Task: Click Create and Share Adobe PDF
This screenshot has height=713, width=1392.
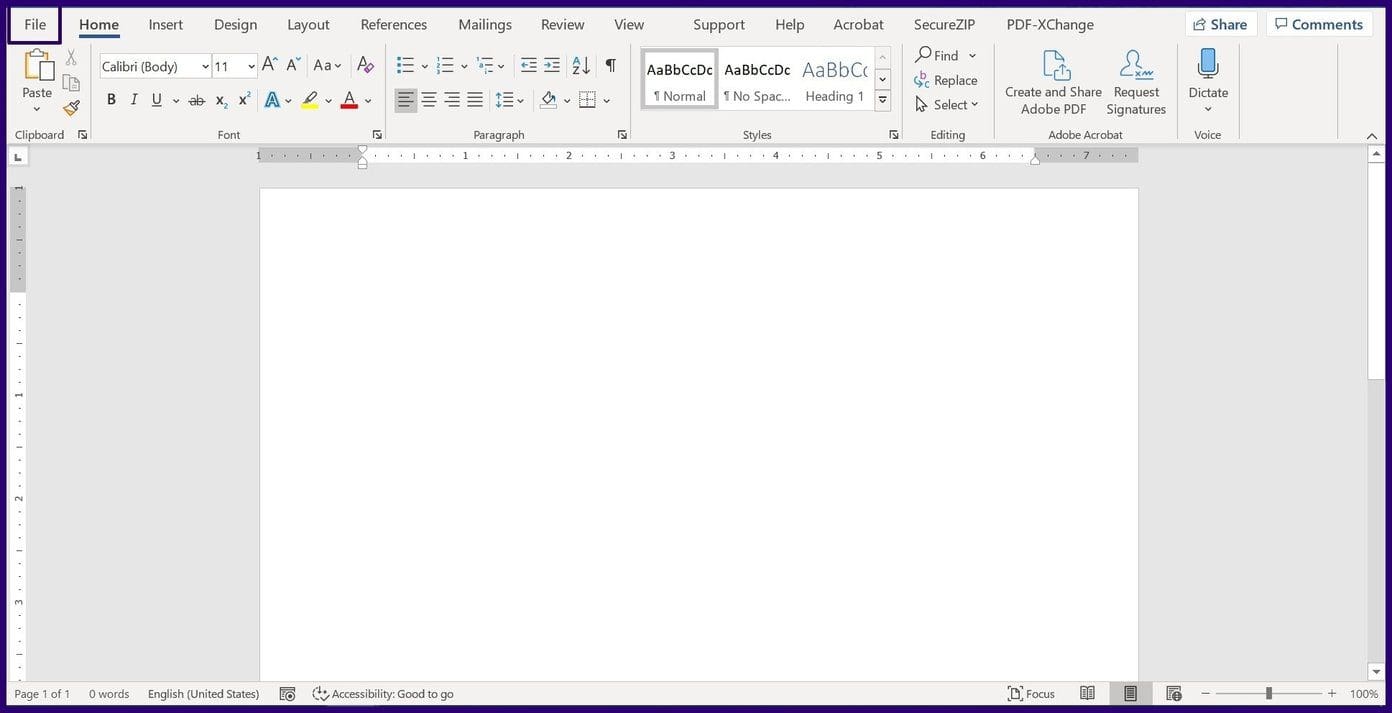Action: 1053,82
